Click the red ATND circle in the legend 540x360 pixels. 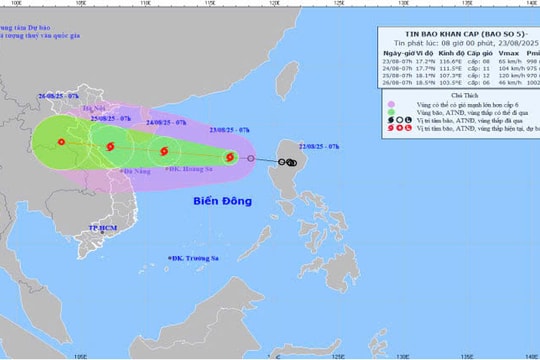399,128
